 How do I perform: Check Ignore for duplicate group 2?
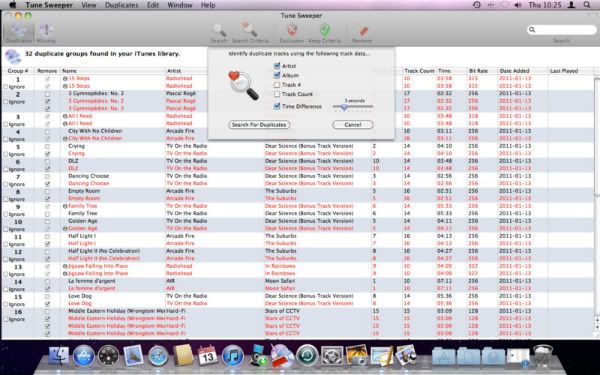[x=6, y=102]
